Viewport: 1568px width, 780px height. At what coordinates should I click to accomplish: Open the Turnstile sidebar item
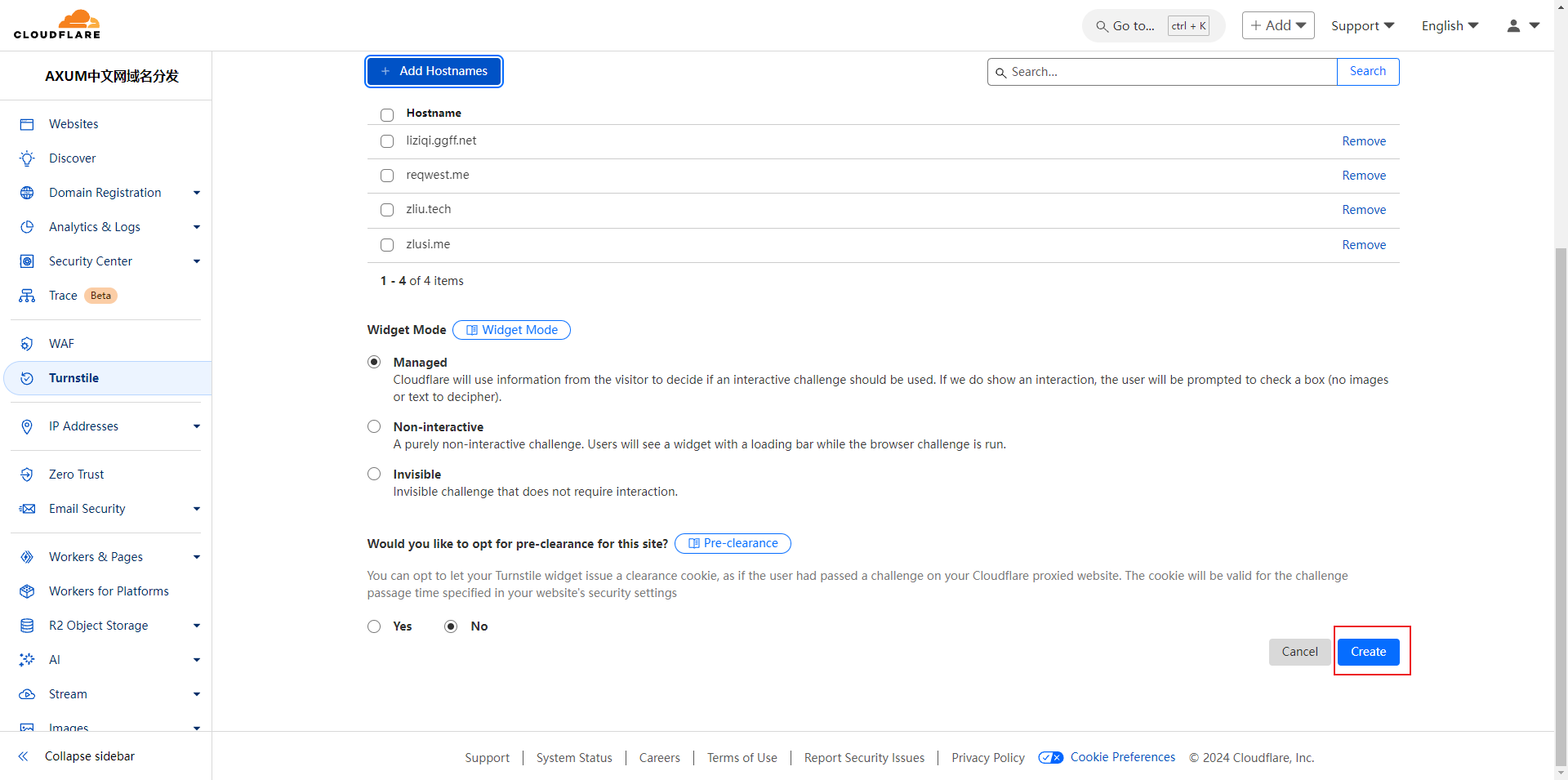coord(108,378)
